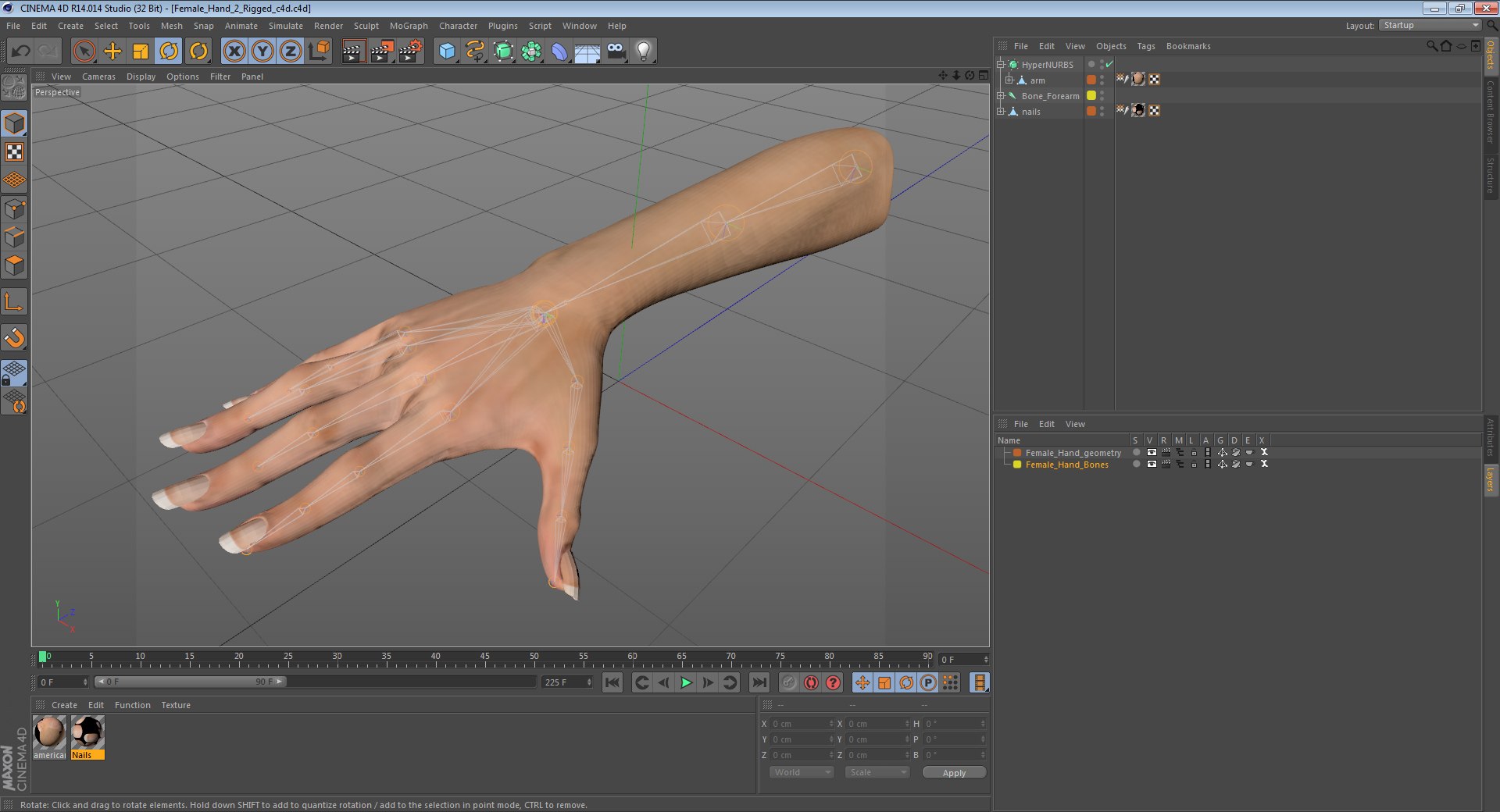This screenshot has width=1500, height=812.
Task: Click the Object Manager search icon
Action: (1431, 46)
